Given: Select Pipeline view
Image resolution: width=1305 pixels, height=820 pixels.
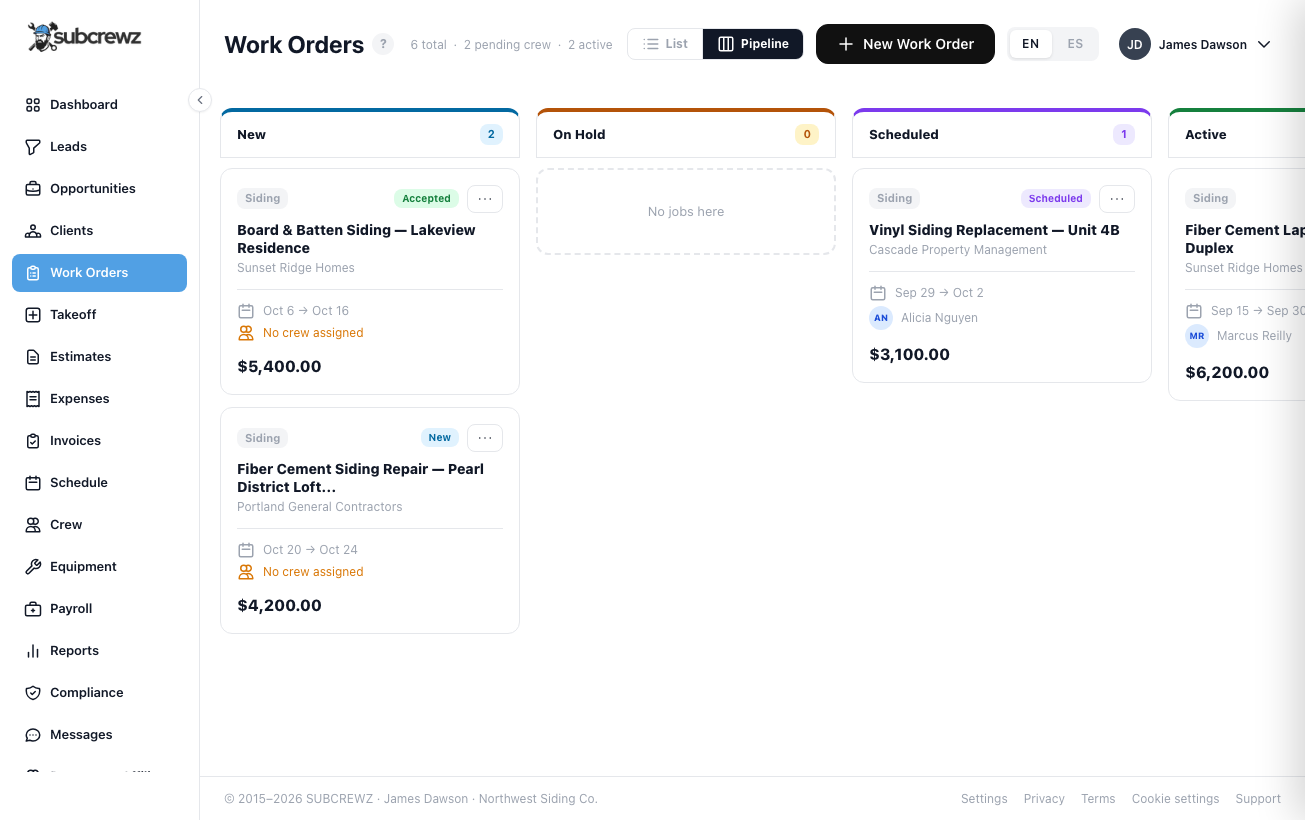Looking at the screenshot, I should (x=753, y=44).
